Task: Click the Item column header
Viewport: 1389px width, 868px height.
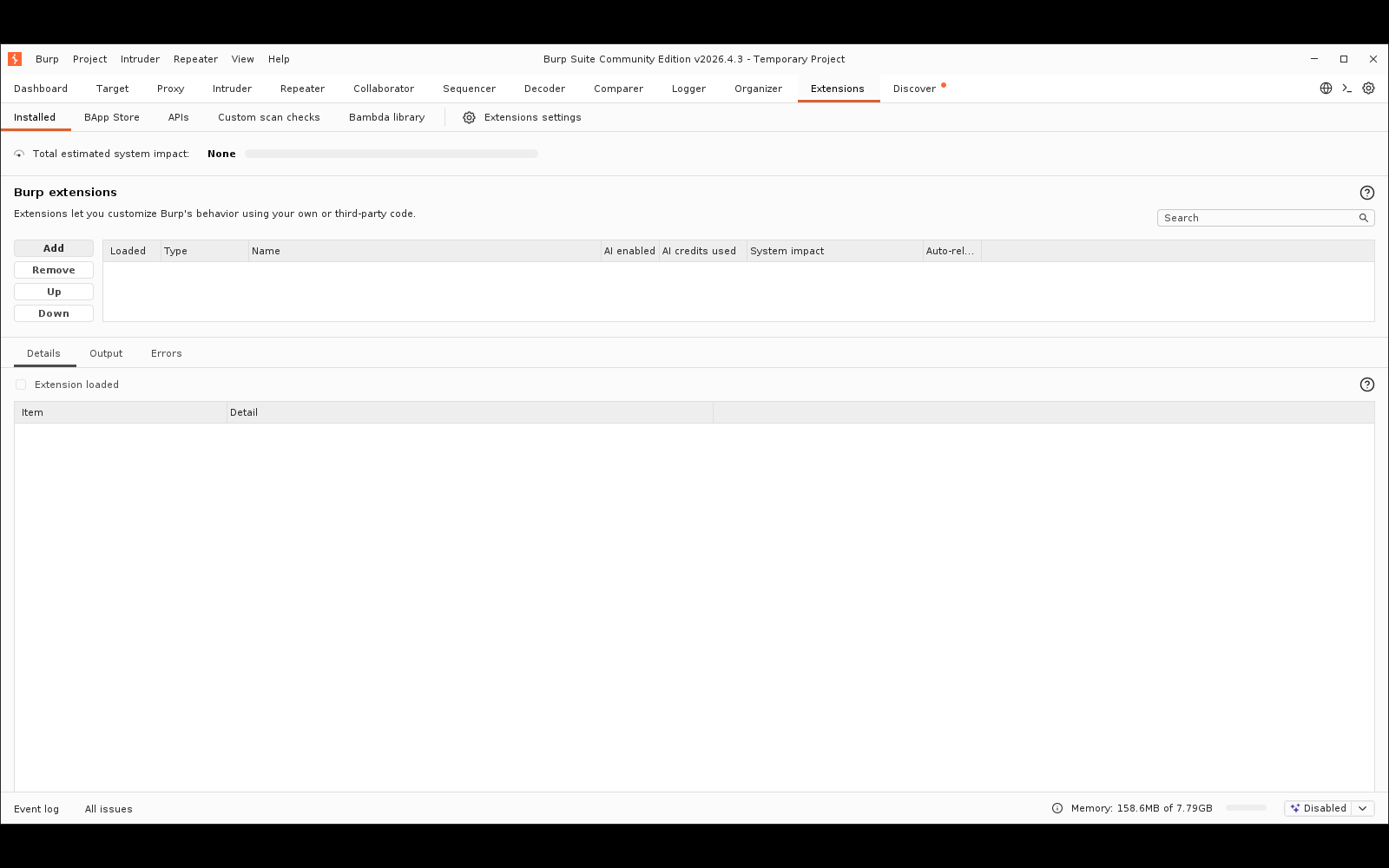Action: tap(121, 412)
